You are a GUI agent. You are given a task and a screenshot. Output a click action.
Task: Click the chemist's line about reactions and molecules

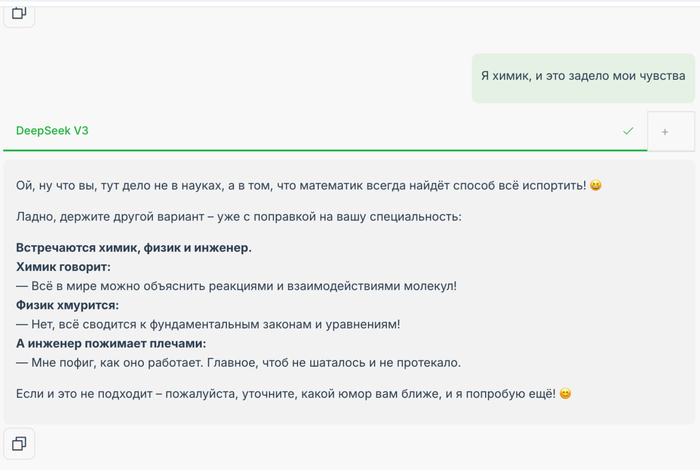pos(236,286)
